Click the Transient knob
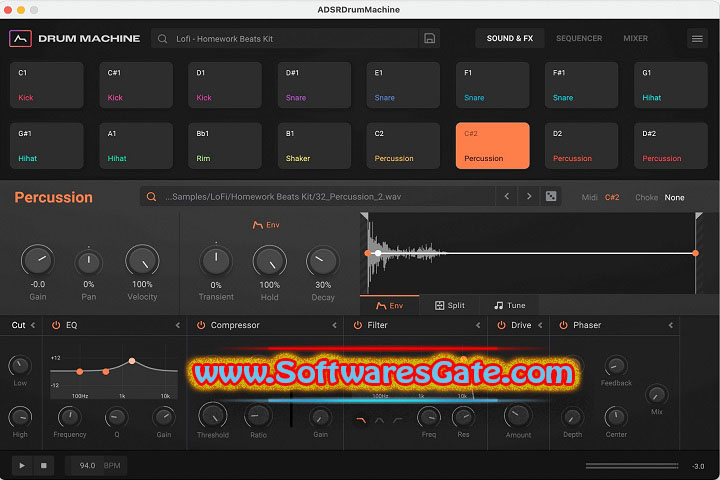The image size is (720, 480). [x=216, y=261]
